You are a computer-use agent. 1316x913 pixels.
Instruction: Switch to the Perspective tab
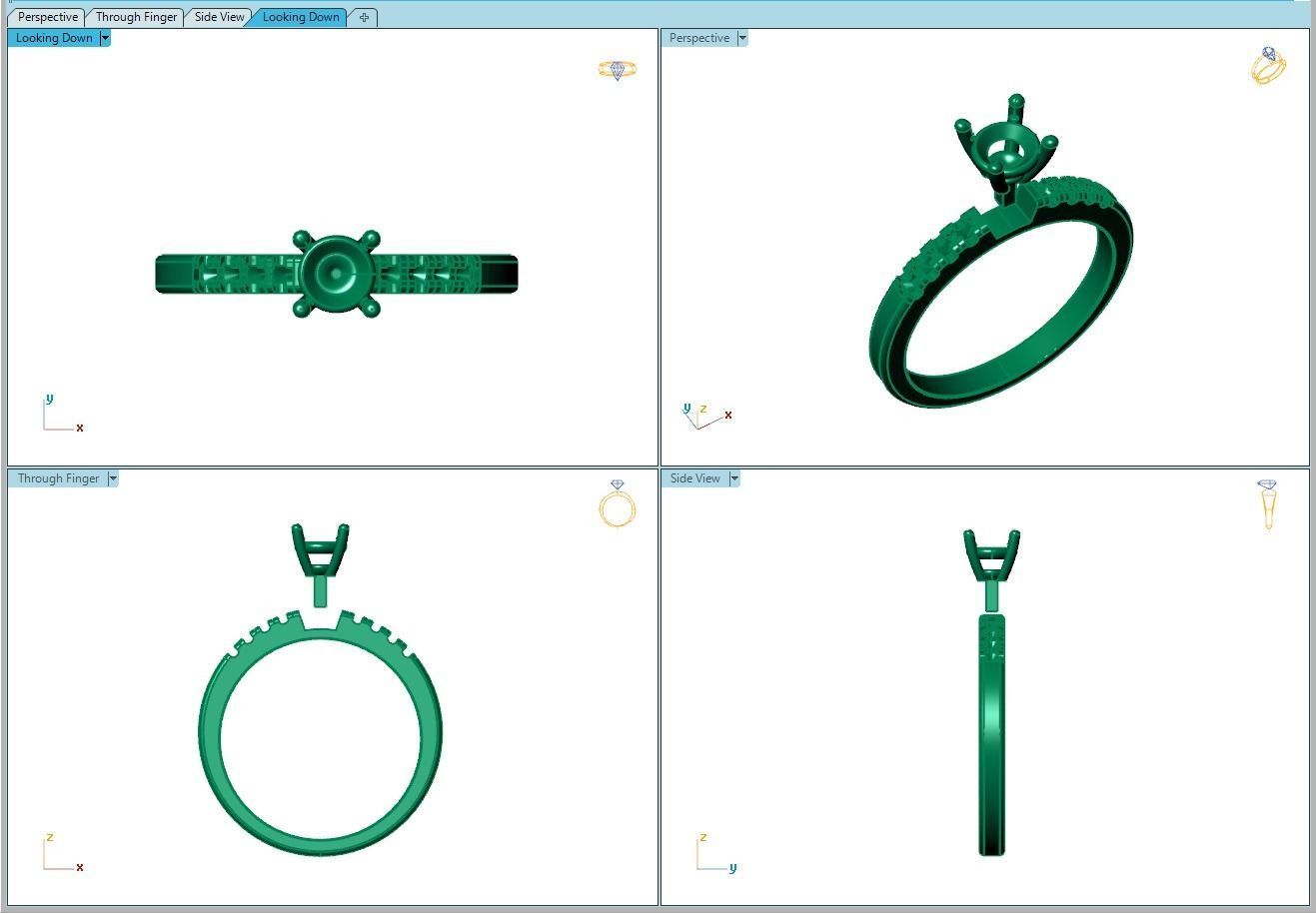[47, 17]
